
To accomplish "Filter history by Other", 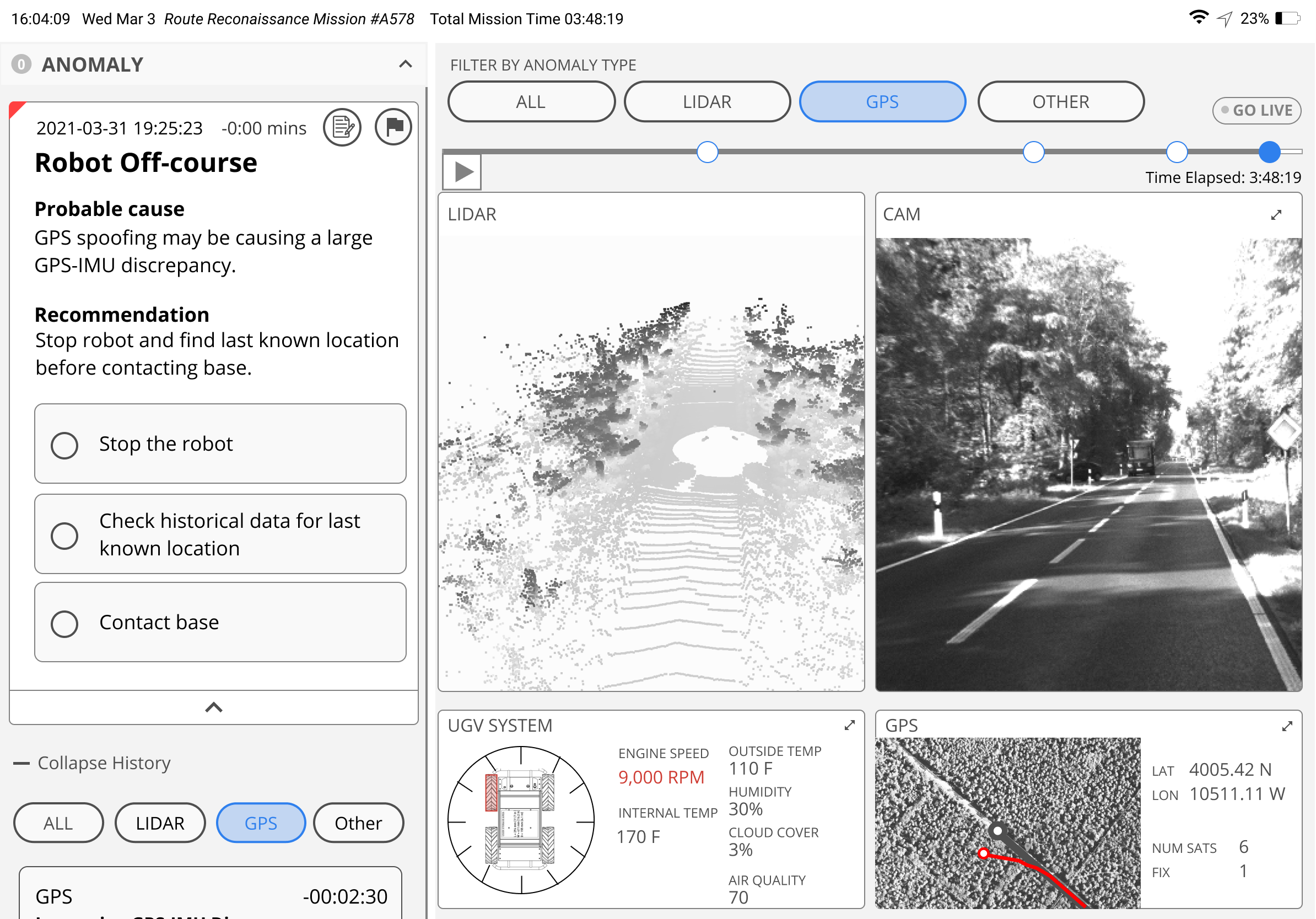I will [358, 823].
